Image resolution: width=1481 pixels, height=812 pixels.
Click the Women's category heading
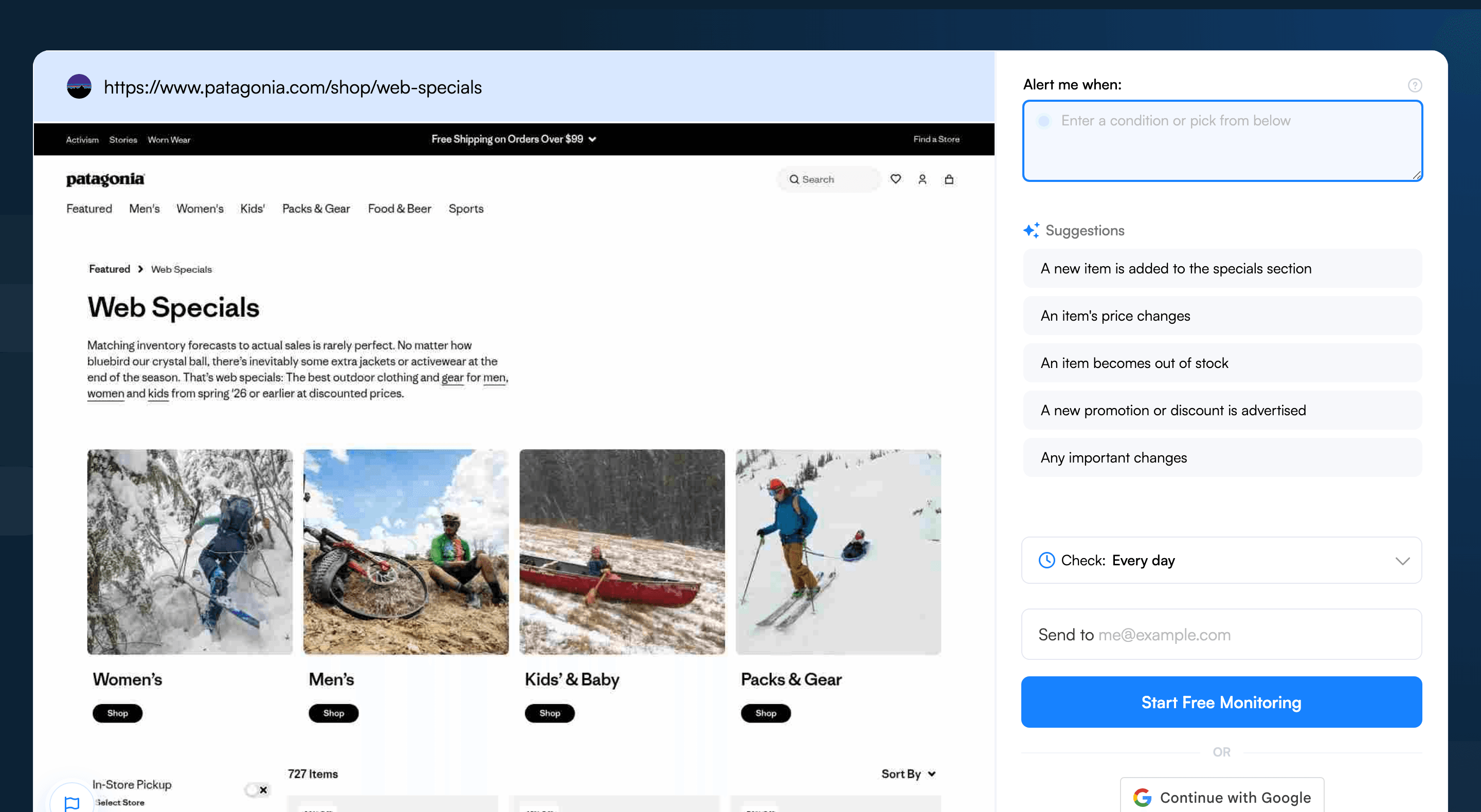coord(127,679)
